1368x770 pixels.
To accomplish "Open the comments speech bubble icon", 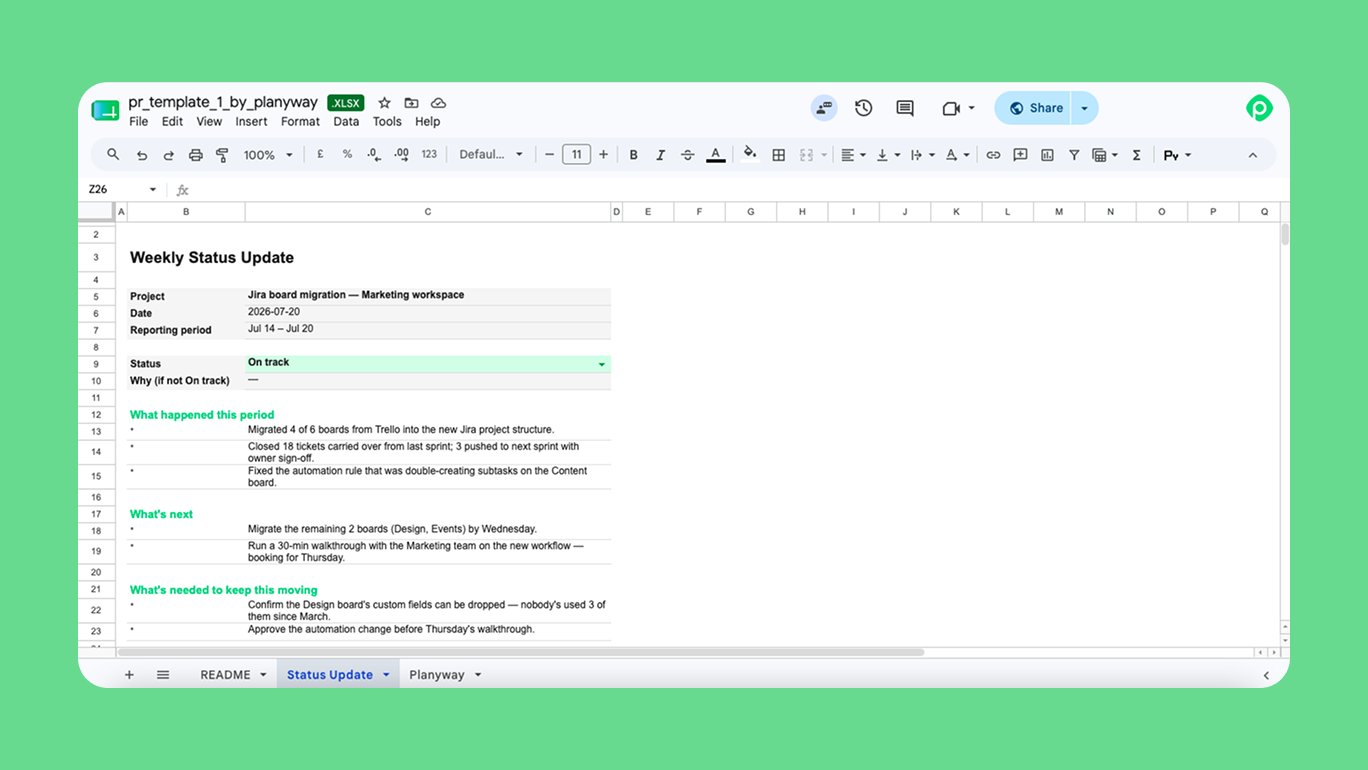I will pyautogui.click(x=905, y=108).
